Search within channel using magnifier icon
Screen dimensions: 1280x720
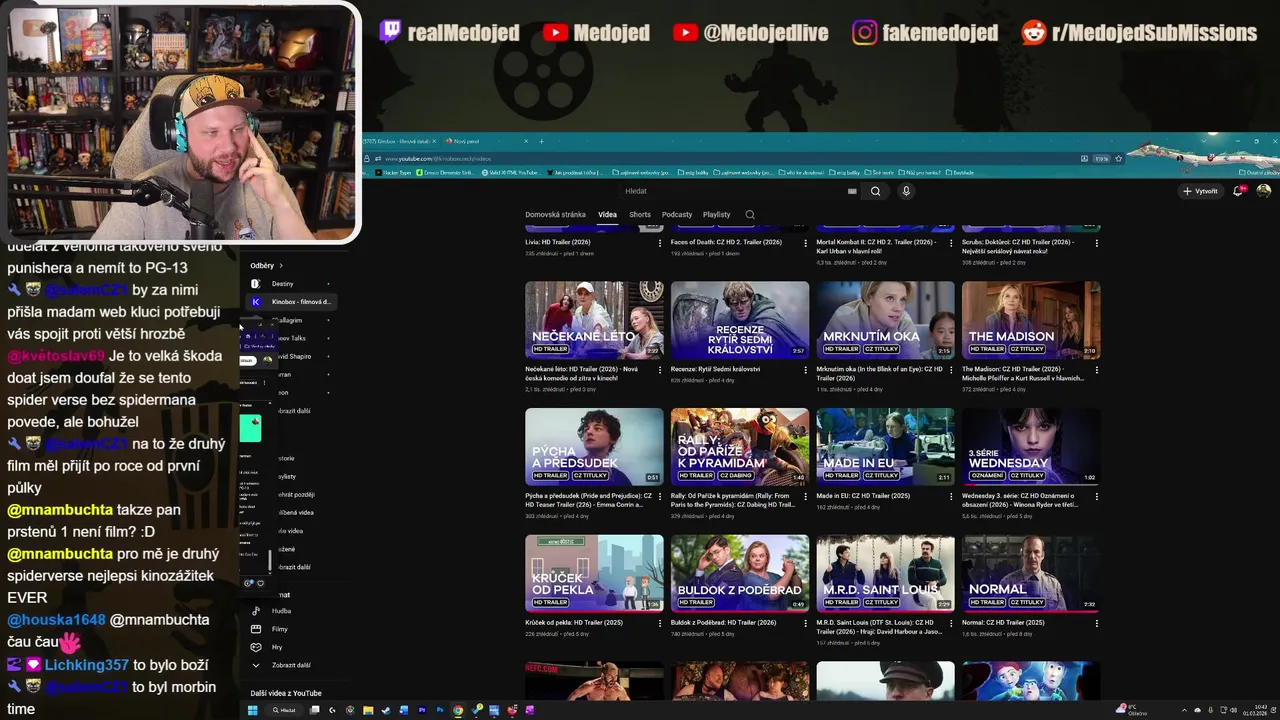tap(750, 215)
